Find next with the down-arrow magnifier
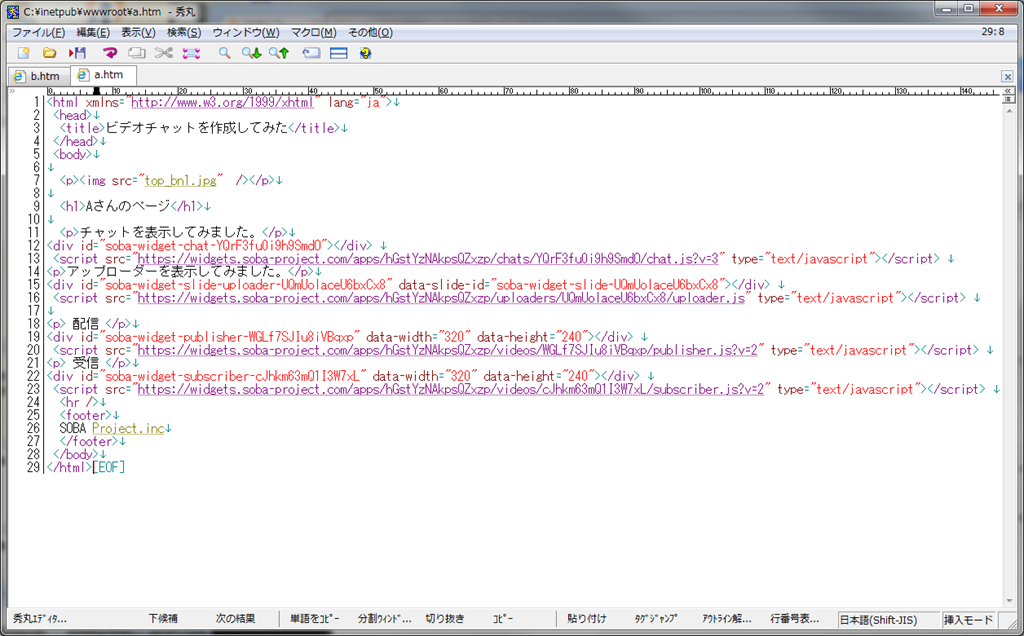Screen dimensions: 1024x636 pos(251,53)
